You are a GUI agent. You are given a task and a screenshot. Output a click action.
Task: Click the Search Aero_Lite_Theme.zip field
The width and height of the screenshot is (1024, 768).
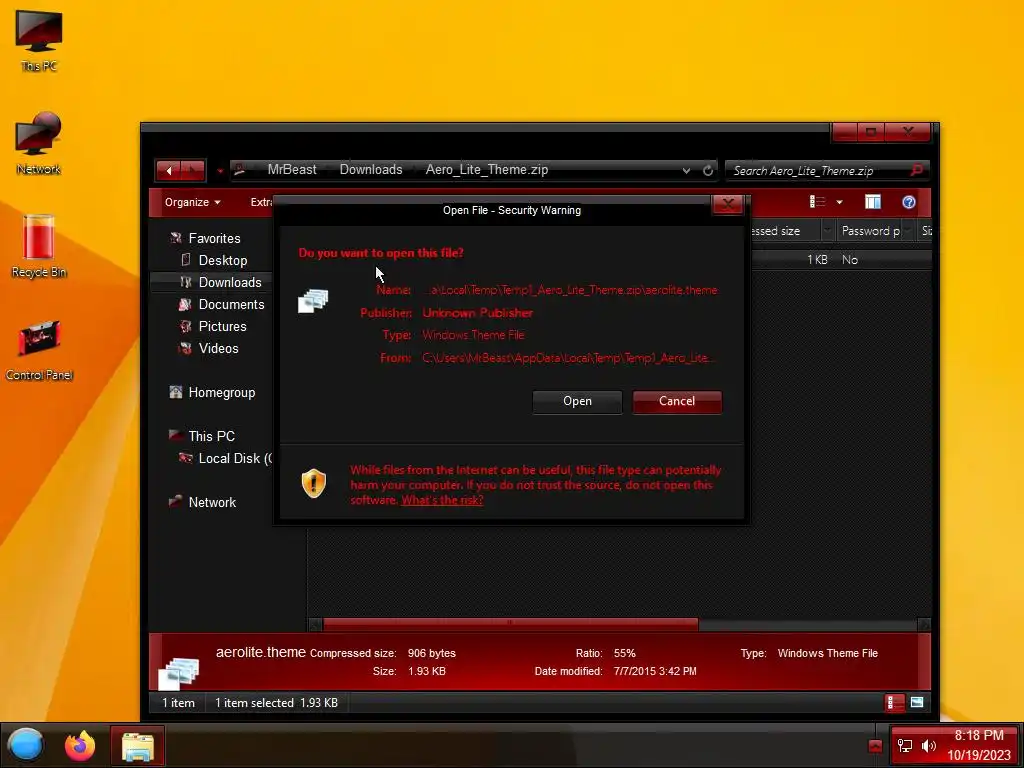(818, 170)
